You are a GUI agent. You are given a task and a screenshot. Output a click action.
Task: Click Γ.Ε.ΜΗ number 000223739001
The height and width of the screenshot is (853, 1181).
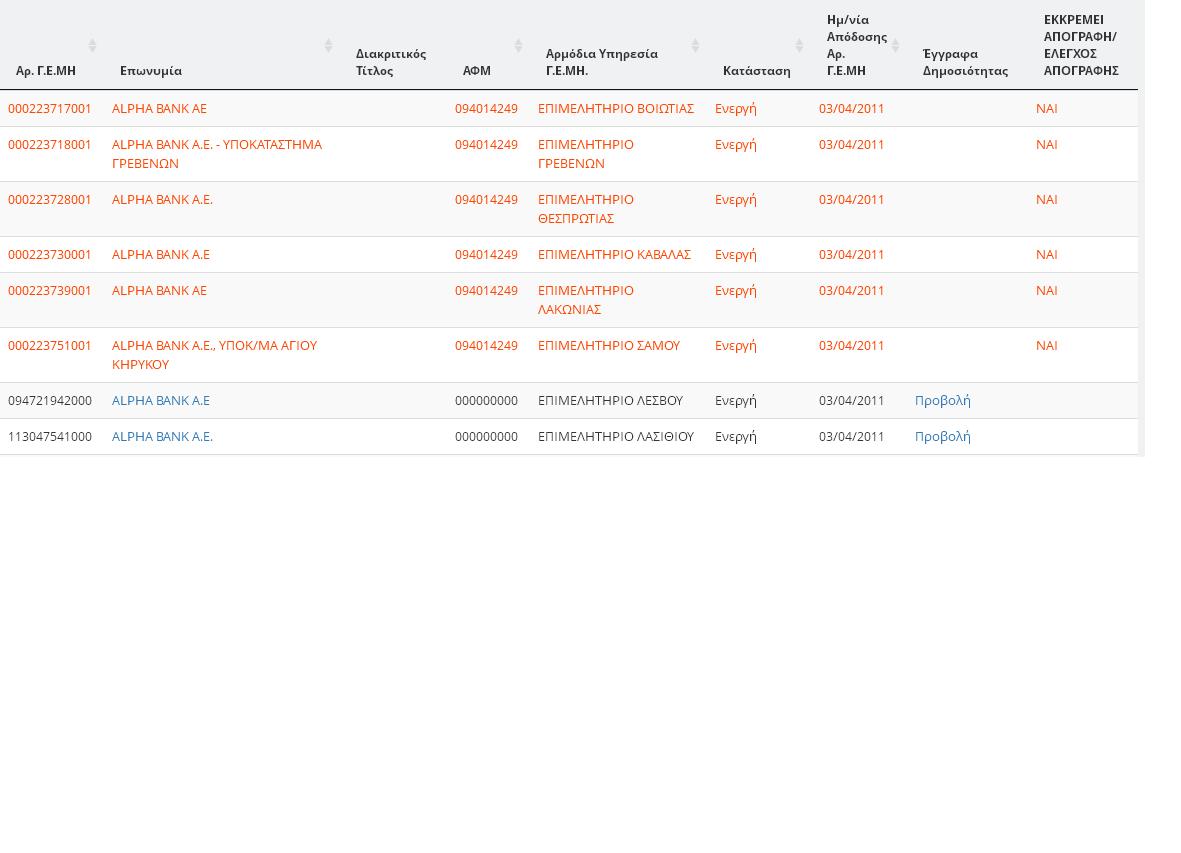point(50,290)
